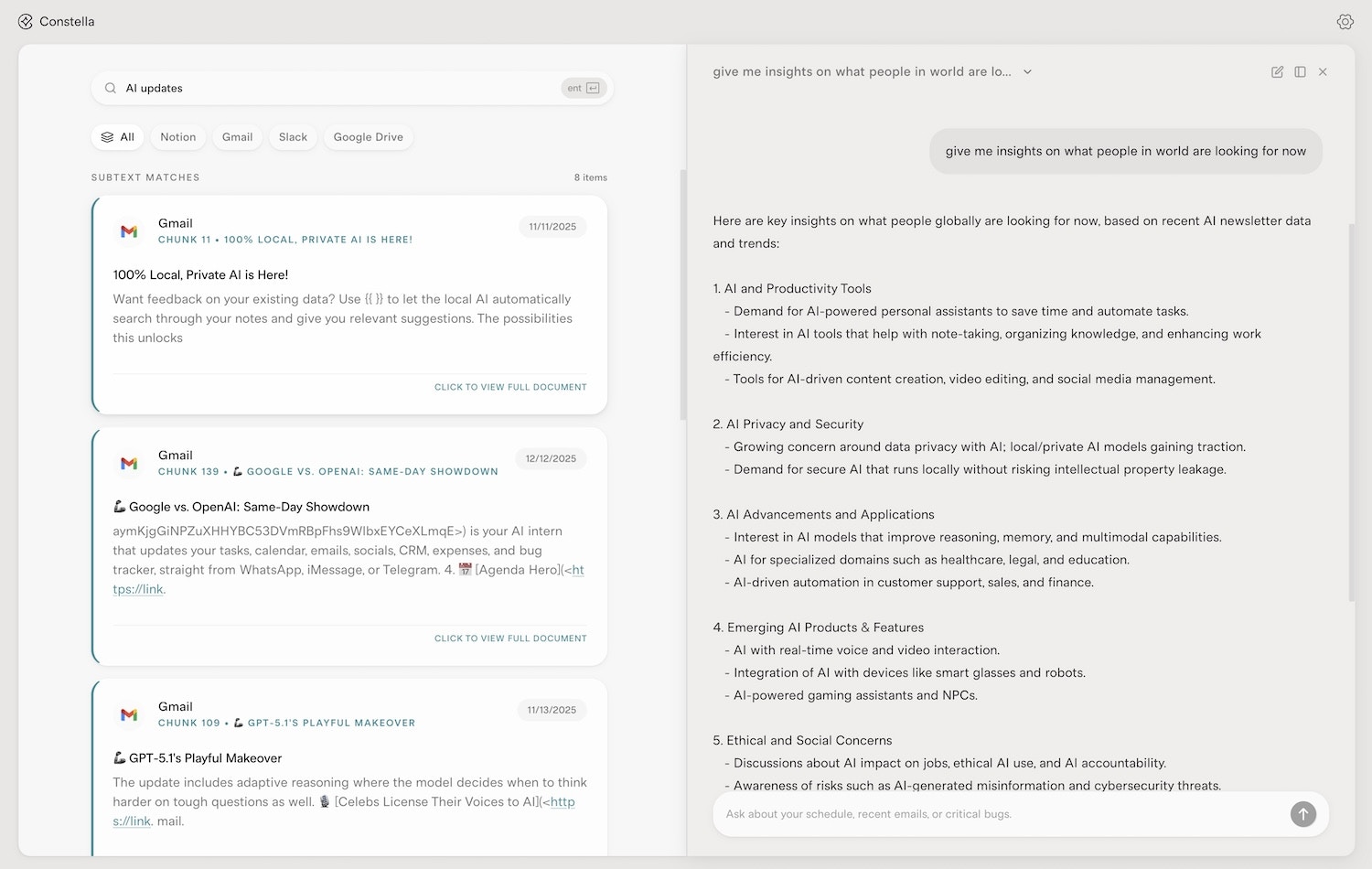Click the '8 items' count label
The height and width of the screenshot is (869, 1372).
tap(591, 177)
